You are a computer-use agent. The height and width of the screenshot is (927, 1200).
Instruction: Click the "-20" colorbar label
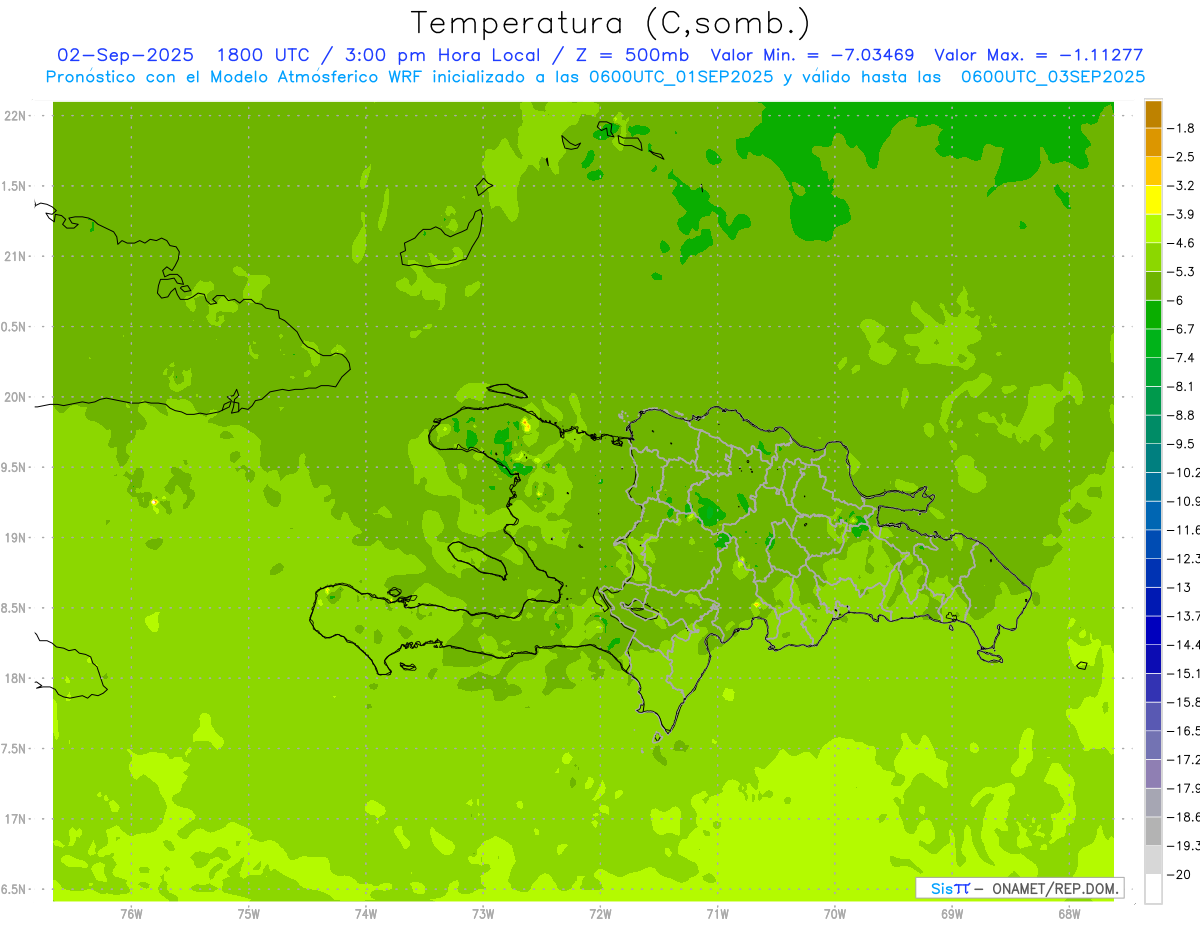(x=1179, y=874)
